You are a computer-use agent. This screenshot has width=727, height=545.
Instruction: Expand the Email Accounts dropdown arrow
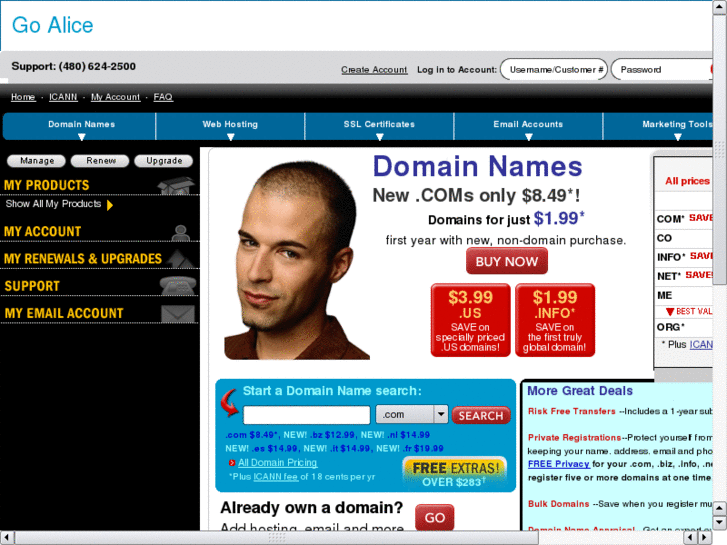(529, 137)
